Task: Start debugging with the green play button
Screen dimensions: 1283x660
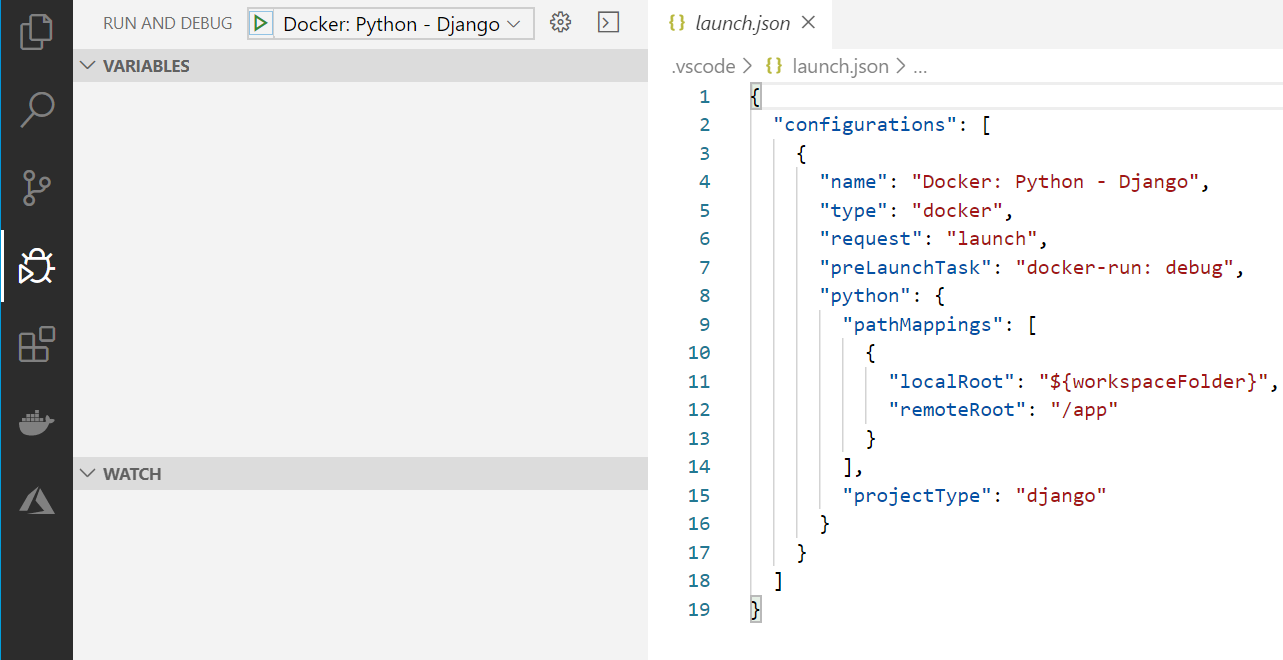Action: (263, 22)
